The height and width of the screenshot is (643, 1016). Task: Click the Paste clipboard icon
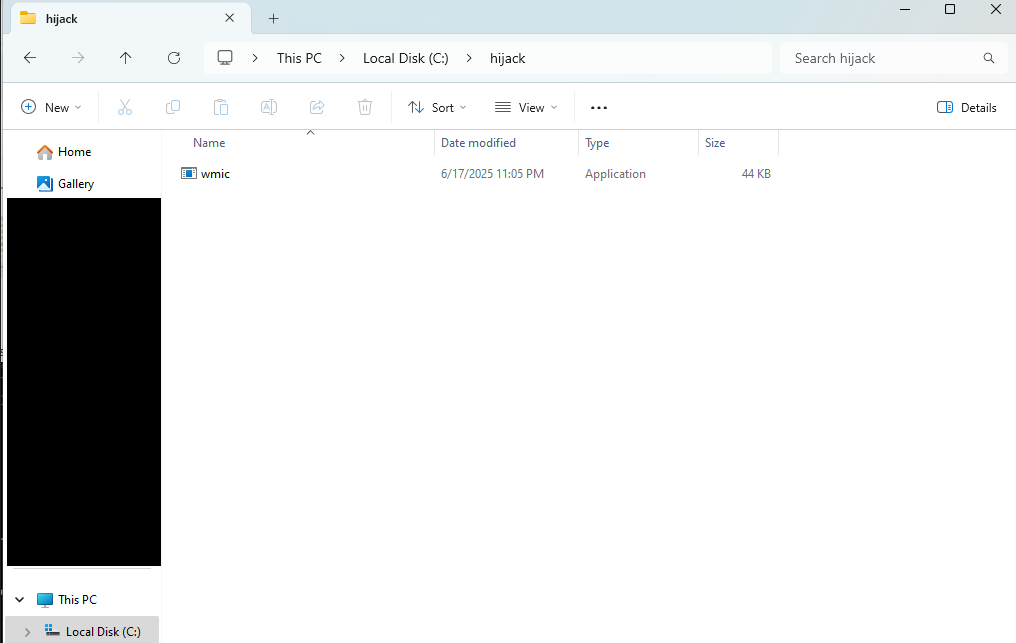[x=221, y=107]
